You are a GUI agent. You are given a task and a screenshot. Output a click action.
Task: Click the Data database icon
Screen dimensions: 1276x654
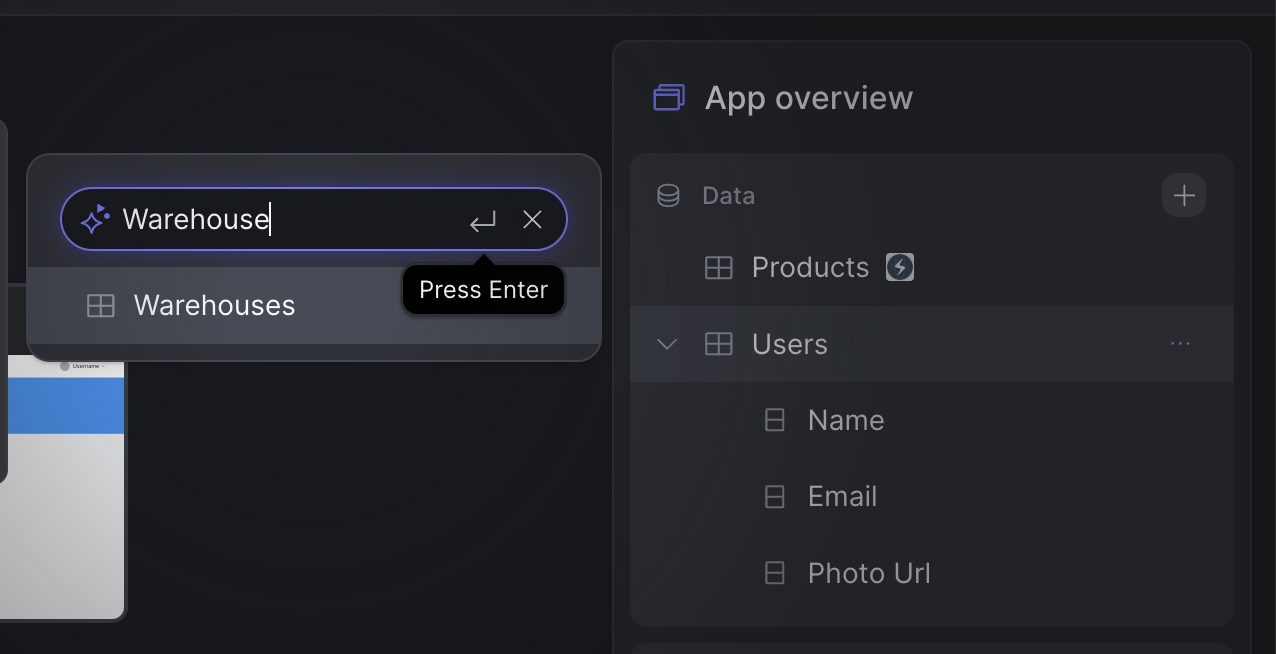tap(668, 195)
